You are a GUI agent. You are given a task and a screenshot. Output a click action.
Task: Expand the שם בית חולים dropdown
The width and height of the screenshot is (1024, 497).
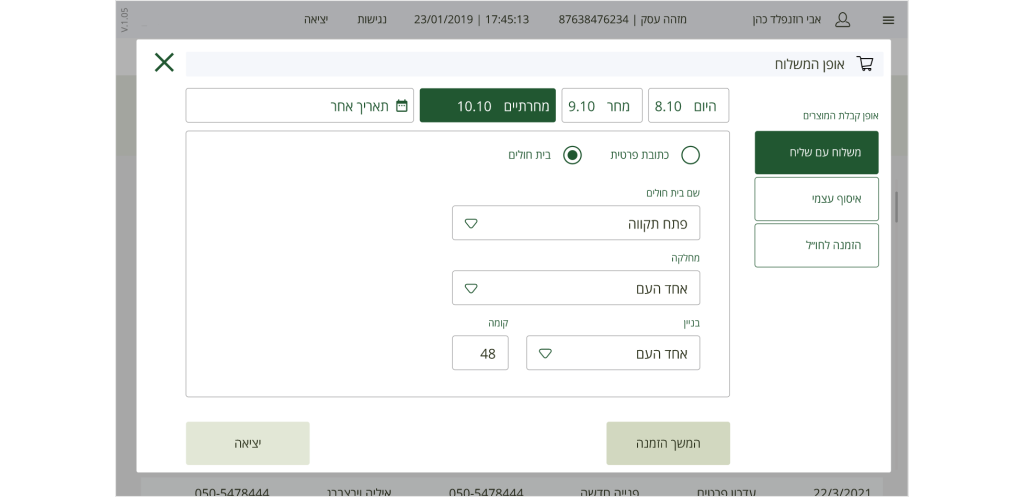pos(576,223)
